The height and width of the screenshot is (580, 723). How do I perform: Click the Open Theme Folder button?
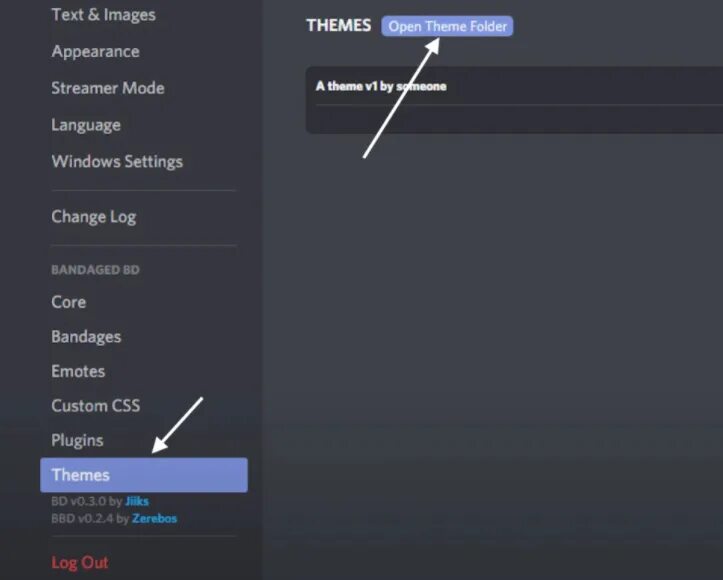tap(447, 26)
